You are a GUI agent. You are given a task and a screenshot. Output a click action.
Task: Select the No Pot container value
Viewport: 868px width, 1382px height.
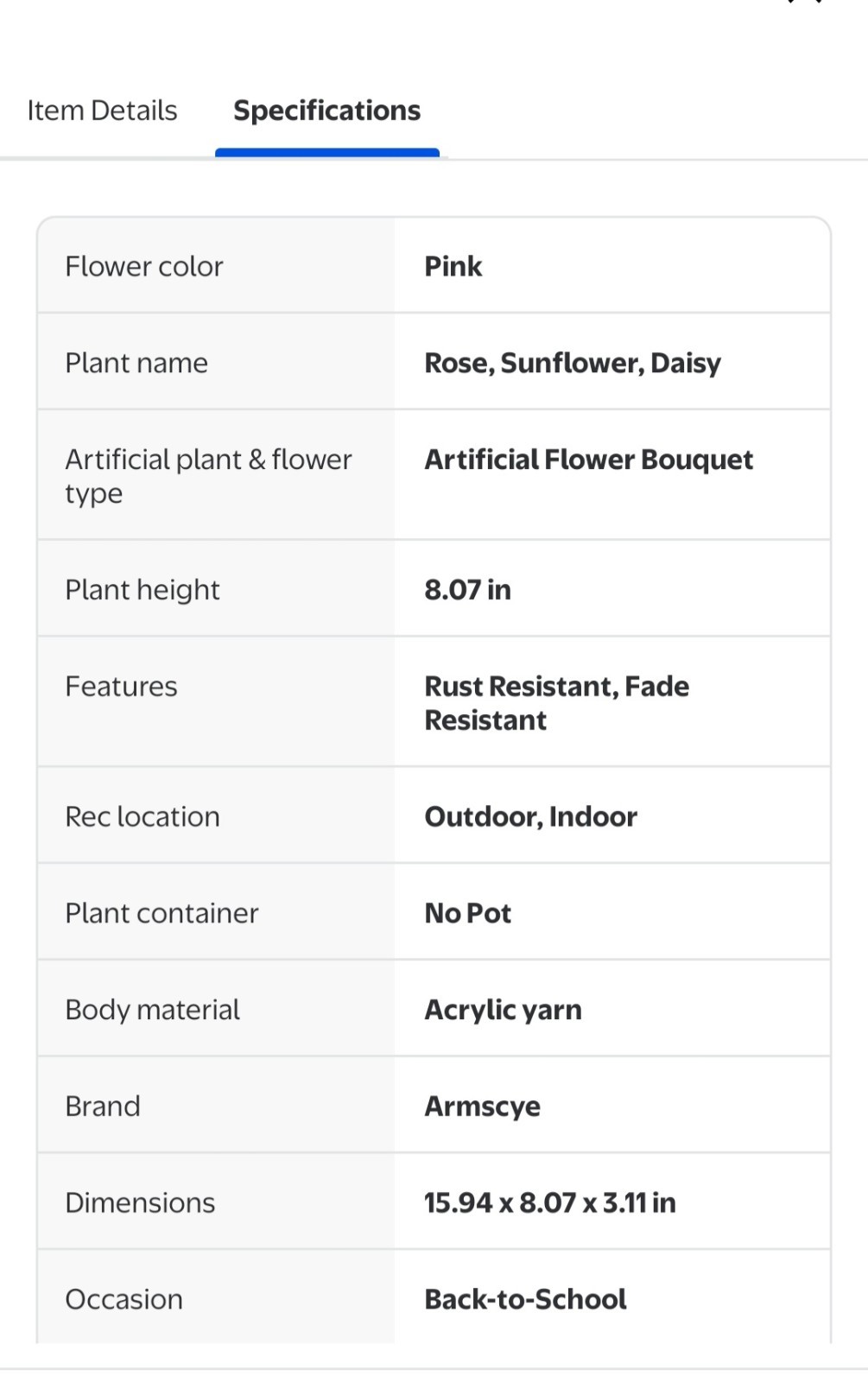(x=468, y=913)
